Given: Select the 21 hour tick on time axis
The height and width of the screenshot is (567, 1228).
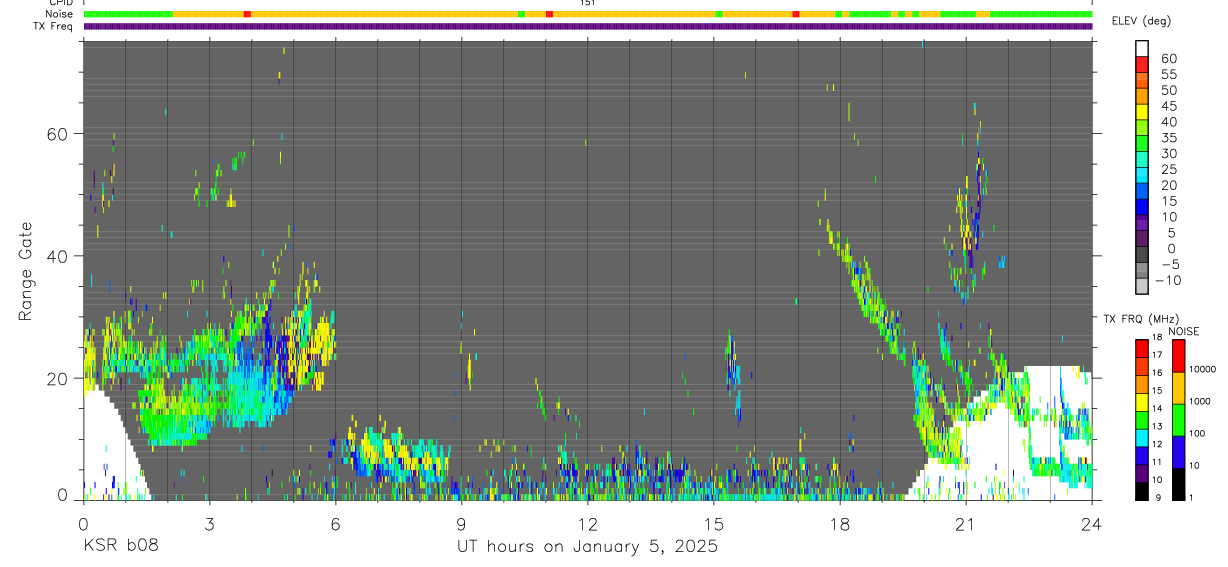Looking at the screenshot, I should [965, 523].
